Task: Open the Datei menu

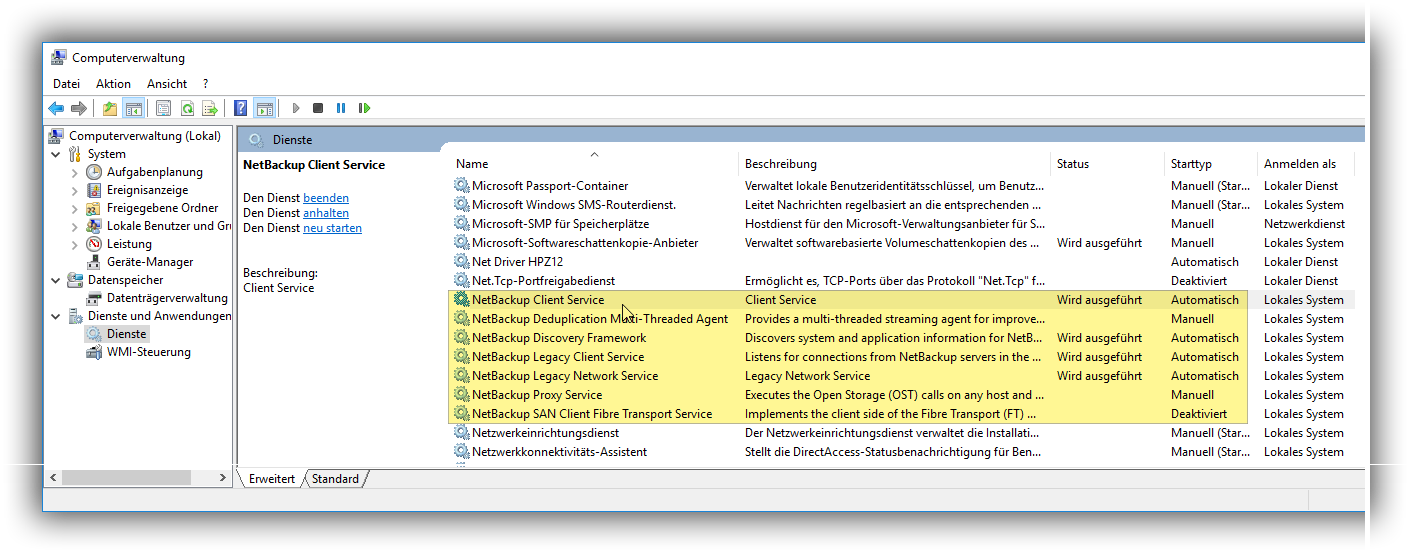Action: tap(66, 84)
